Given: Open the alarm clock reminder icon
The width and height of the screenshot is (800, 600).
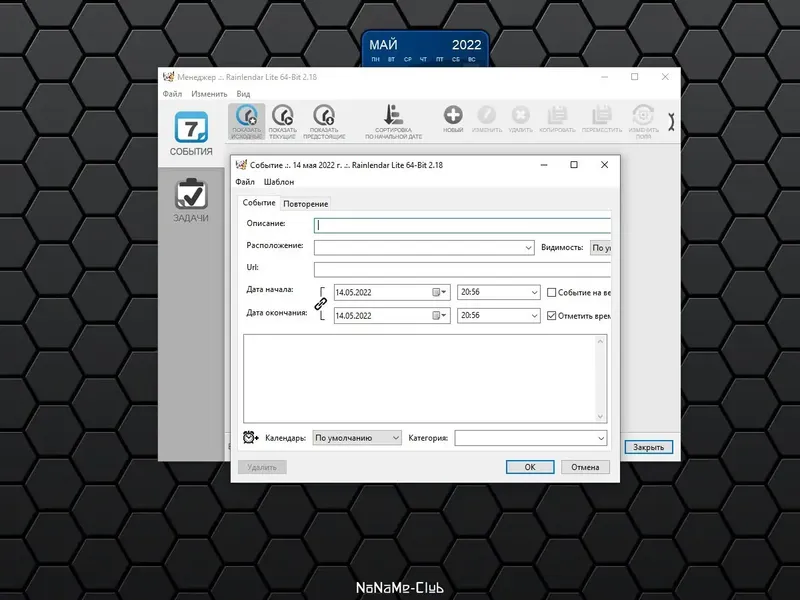Looking at the screenshot, I should pyautogui.click(x=251, y=437).
